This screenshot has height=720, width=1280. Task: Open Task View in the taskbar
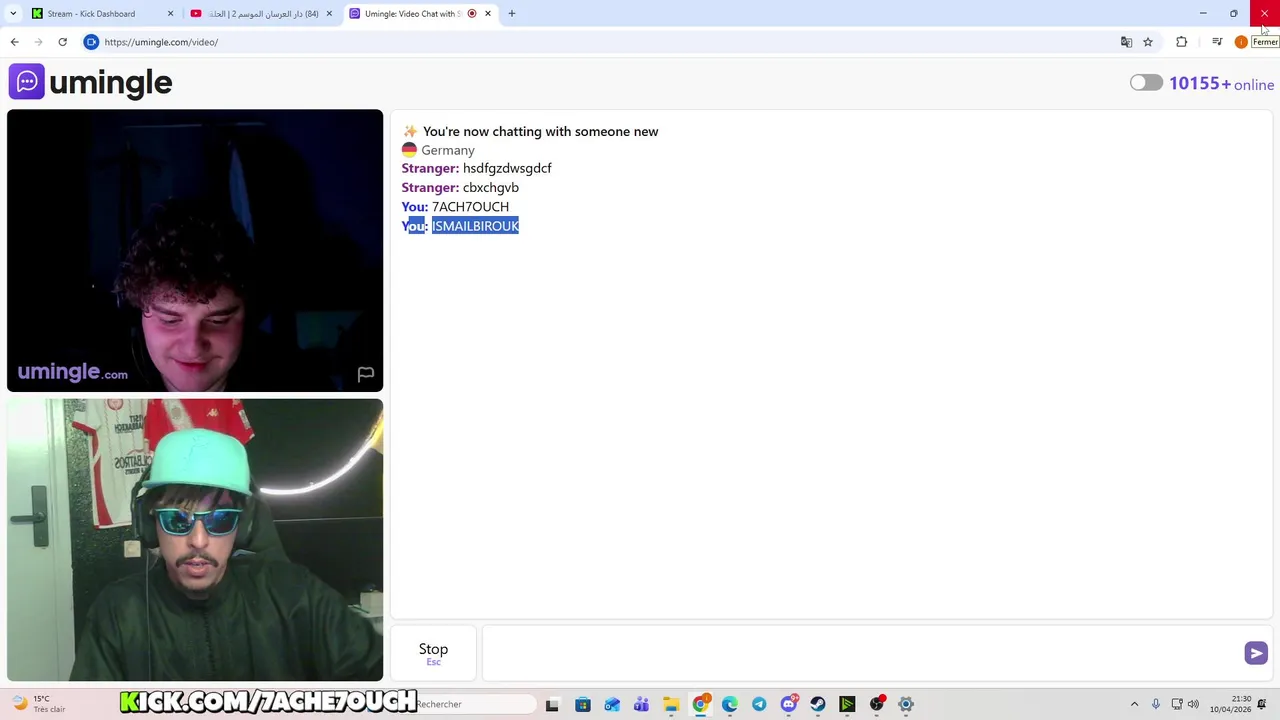coord(552,704)
